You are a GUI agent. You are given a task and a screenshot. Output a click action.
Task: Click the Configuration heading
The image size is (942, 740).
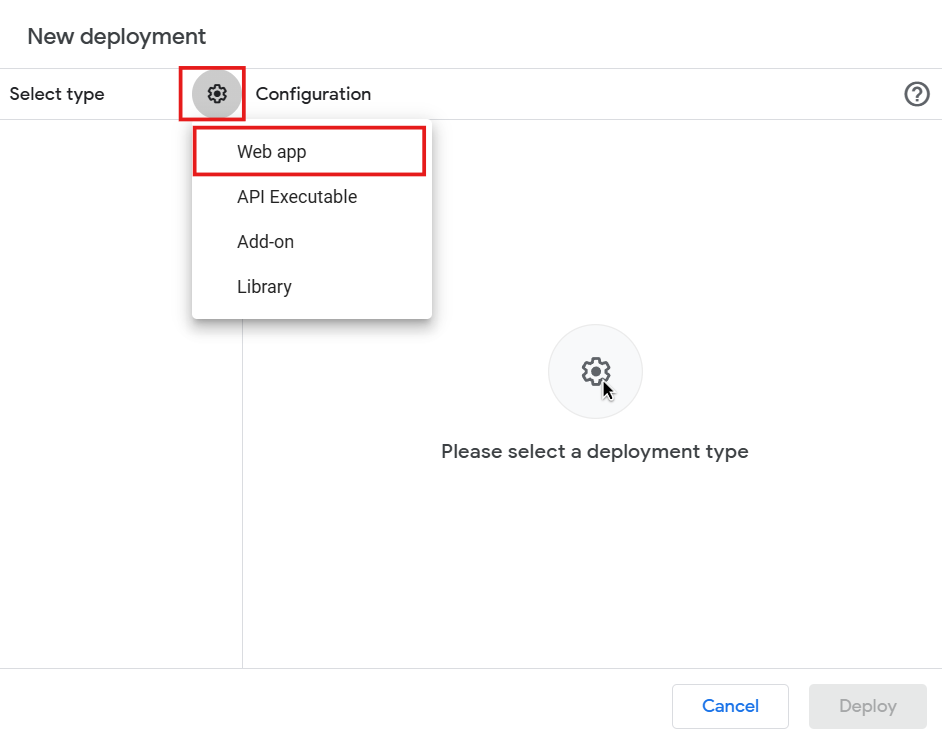(313, 94)
